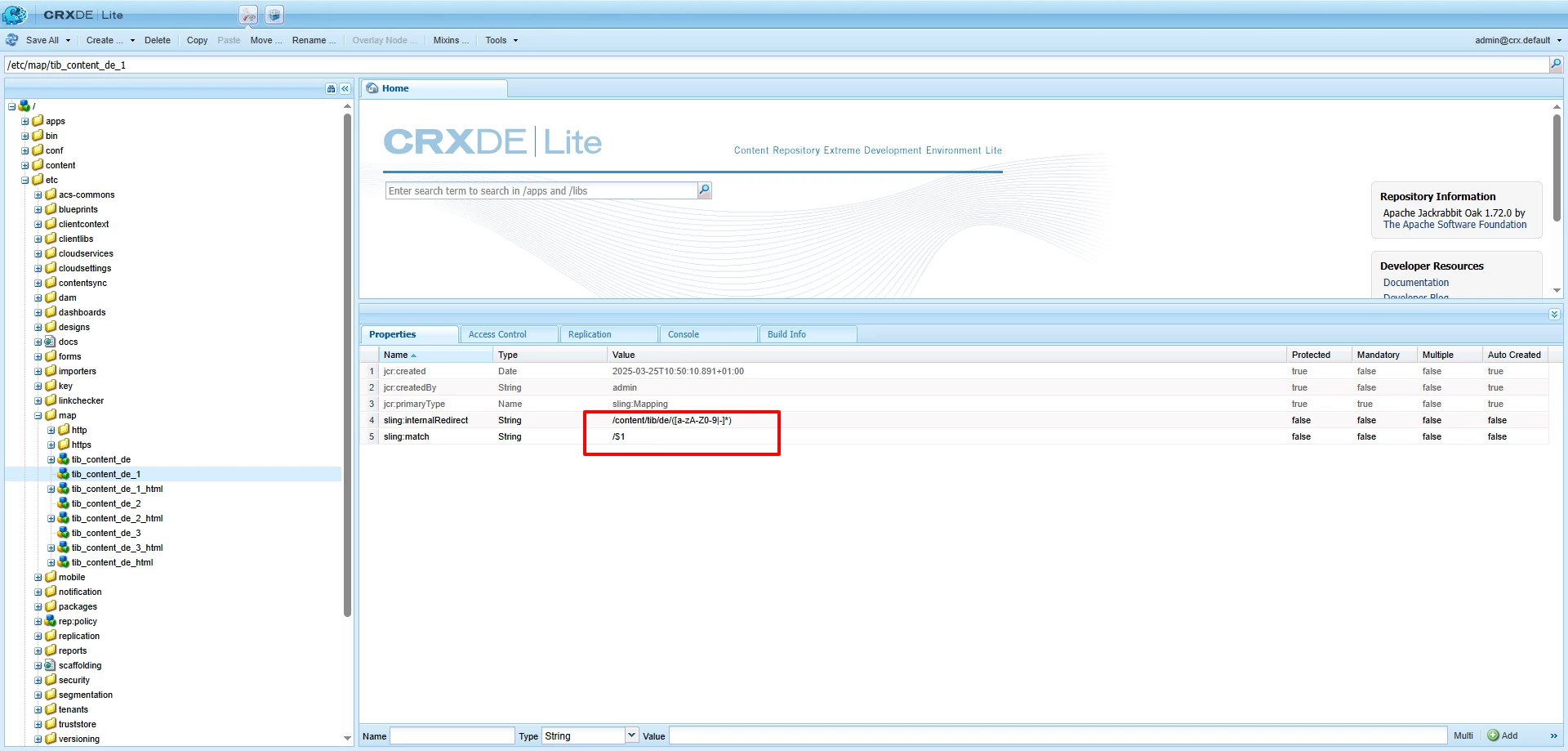Collapse the map tree node
This screenshot has height=751, width=1568.
tap(38, 415)
